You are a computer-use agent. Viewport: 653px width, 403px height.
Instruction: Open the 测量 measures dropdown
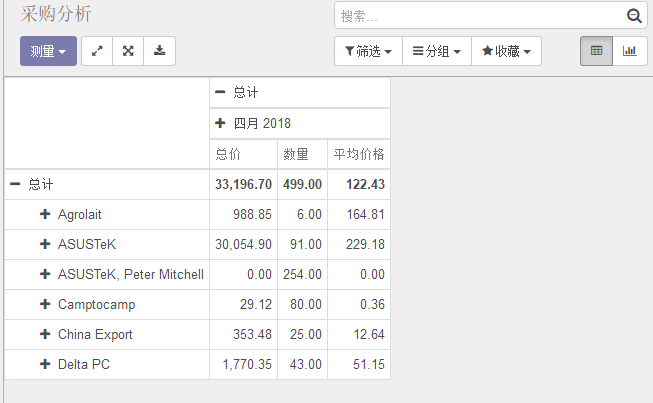[48, 51]
